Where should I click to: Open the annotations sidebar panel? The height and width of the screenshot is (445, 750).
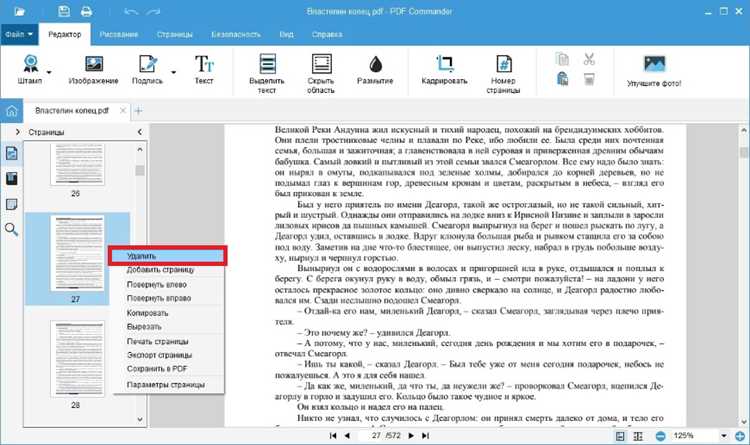pyautogui.click(x=11, y=204)
